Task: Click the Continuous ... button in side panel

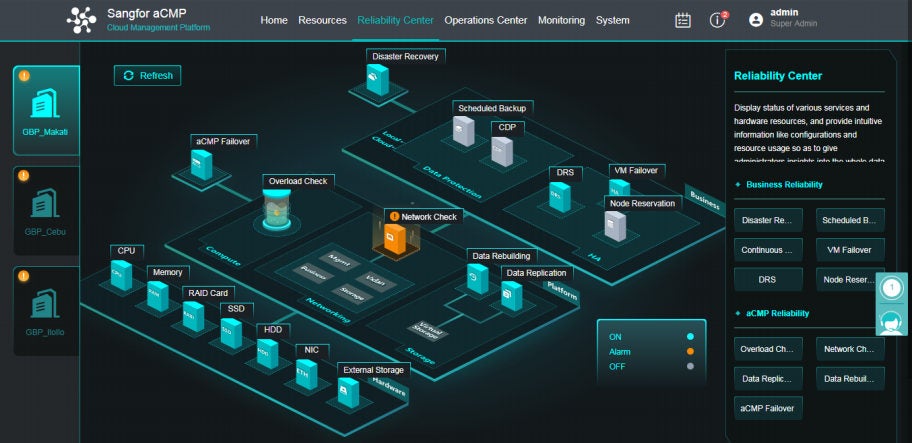Action: pos(768,250)
